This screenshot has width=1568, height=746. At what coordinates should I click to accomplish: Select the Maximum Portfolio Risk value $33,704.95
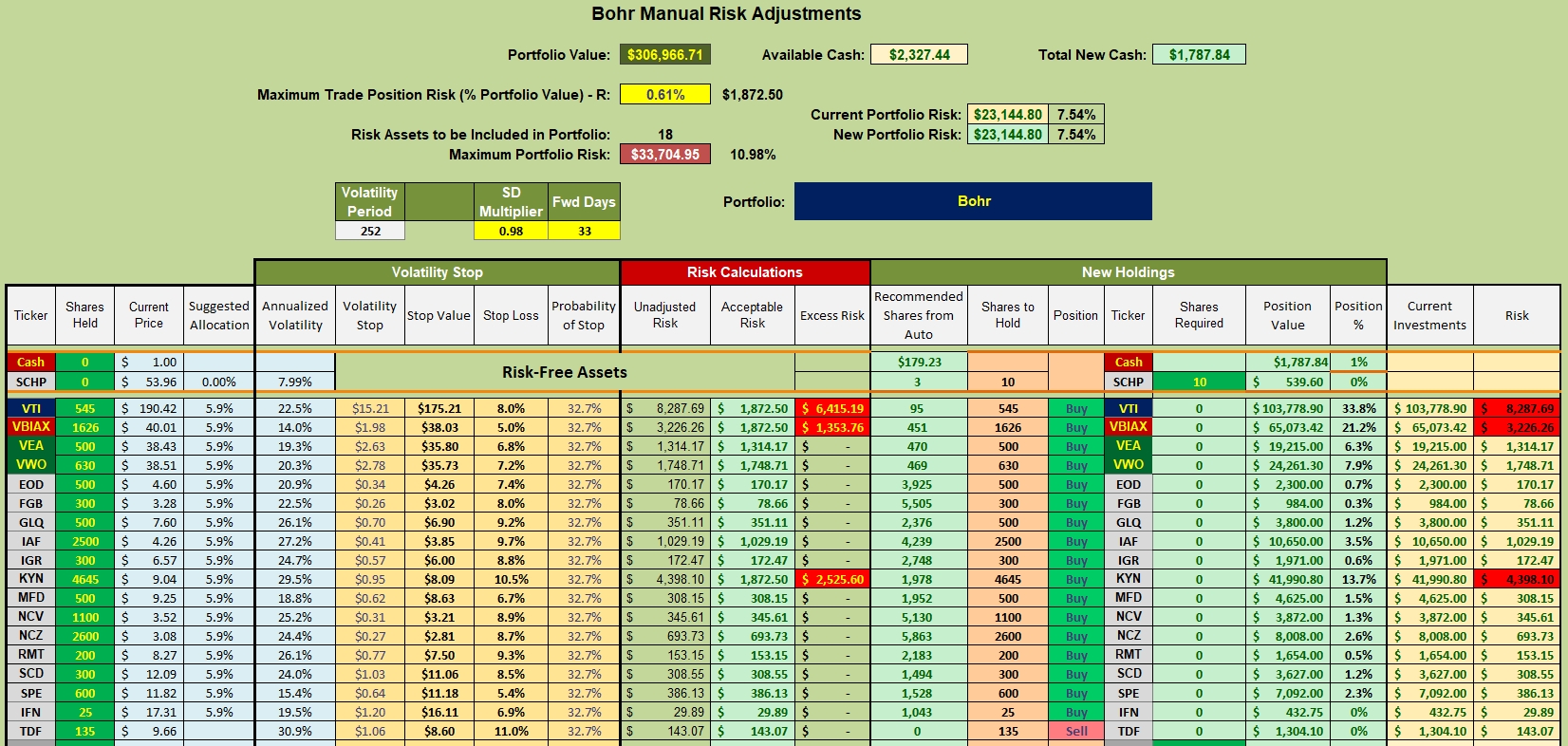click(664, 154)
